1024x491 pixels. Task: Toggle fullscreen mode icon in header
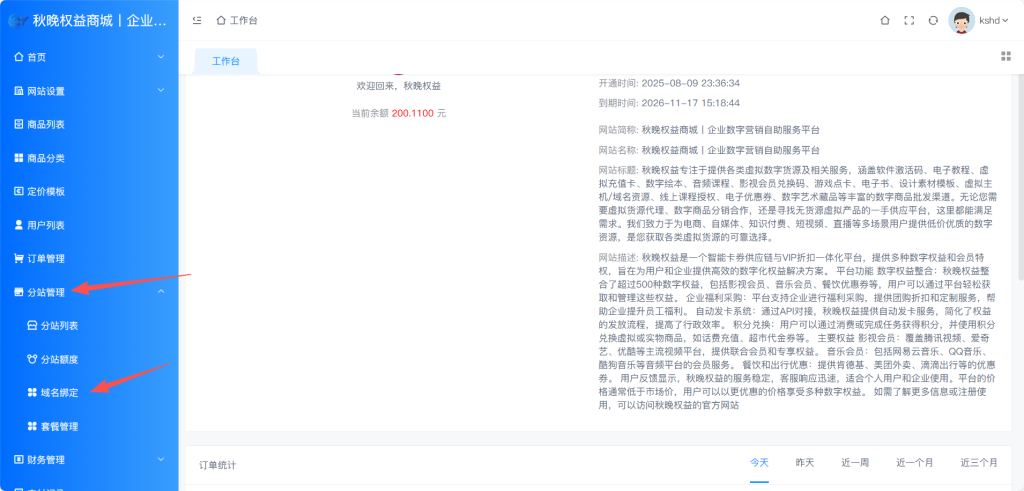[909, 20]
